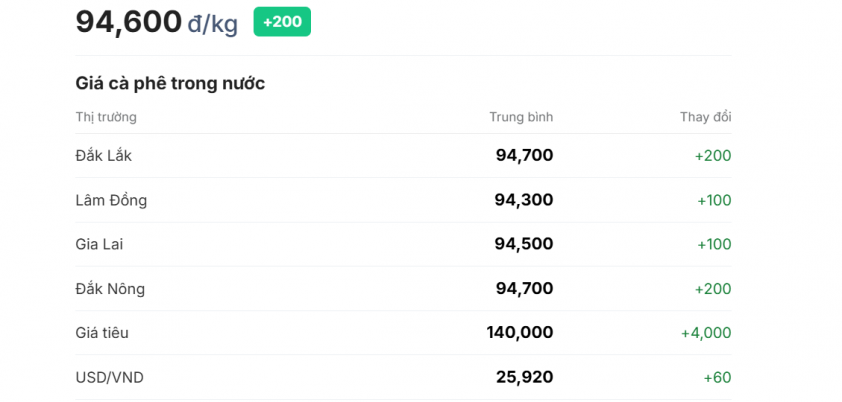Image resolution: width=842 pixels, height=402 pixels.
Task: Click the +4,000 pepper price change
Action: coord(706,333)
